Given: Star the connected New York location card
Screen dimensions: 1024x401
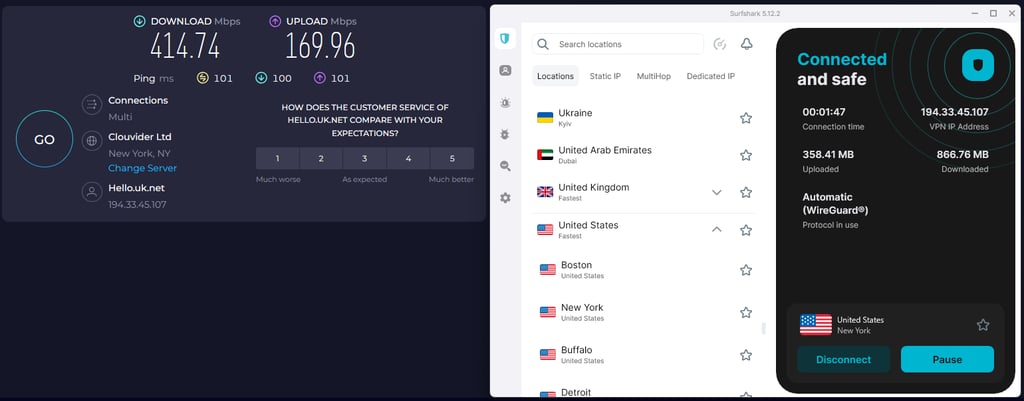Looking at the screenshot, I should click(983, 325).
